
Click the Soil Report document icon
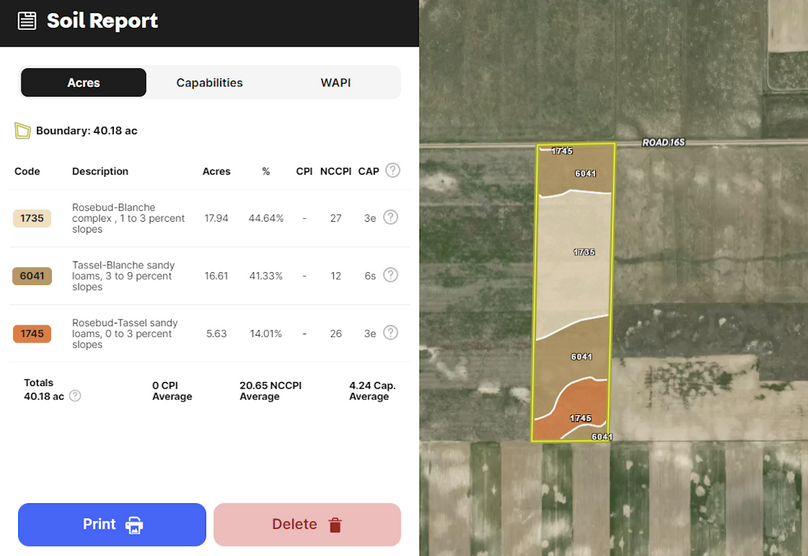point(27,21)
